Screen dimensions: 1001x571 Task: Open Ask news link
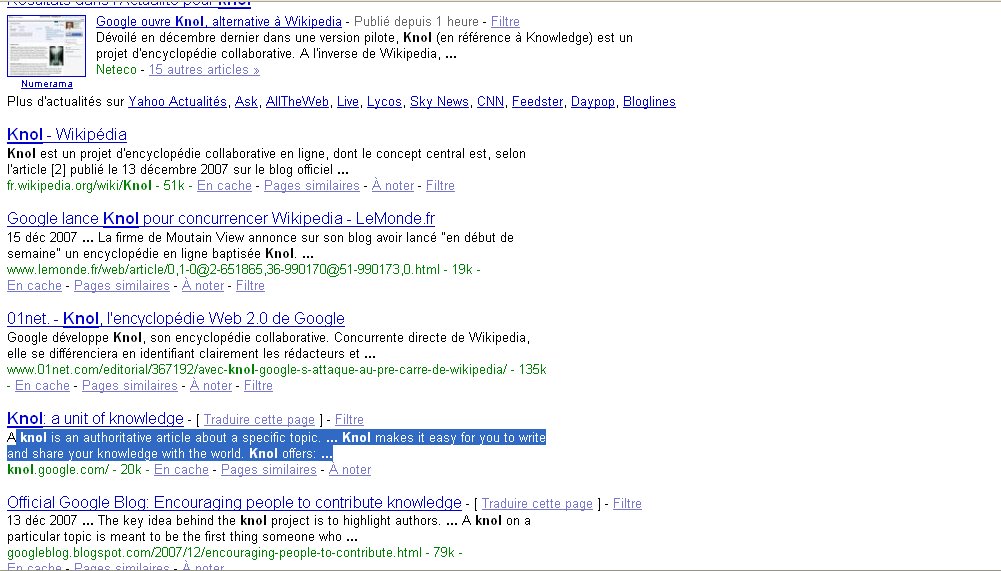246,102
